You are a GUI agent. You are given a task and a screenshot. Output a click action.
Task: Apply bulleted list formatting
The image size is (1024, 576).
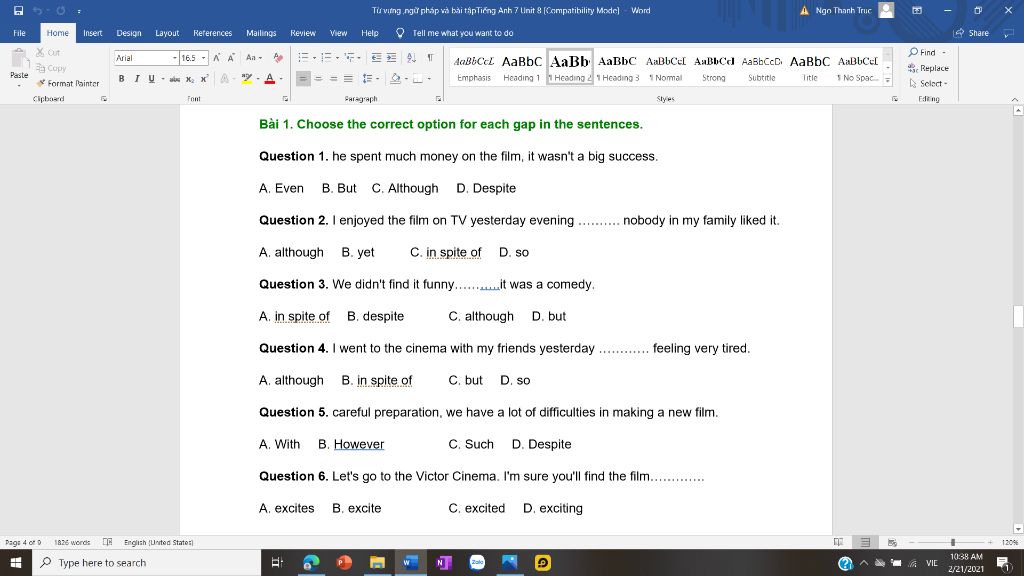(303, 57)
